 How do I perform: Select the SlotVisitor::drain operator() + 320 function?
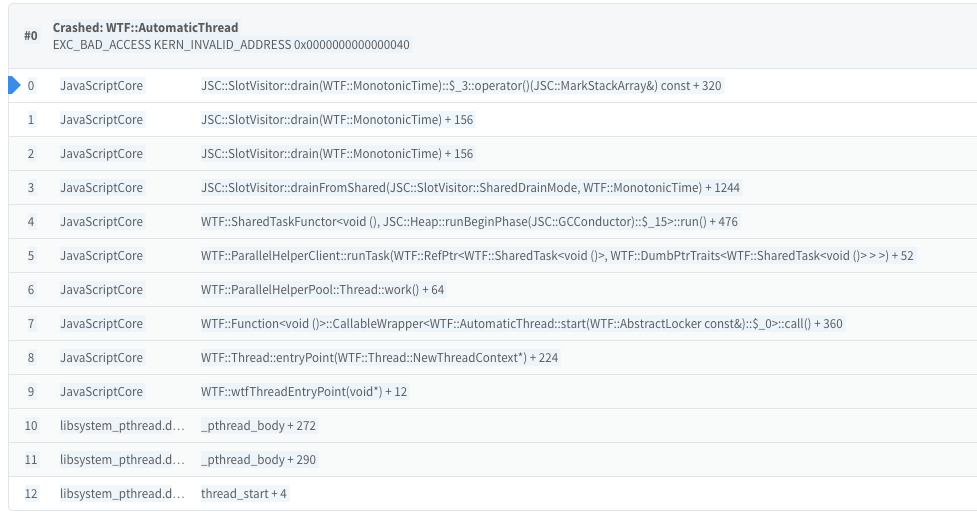pyautogui.click(x=460, y=86)
